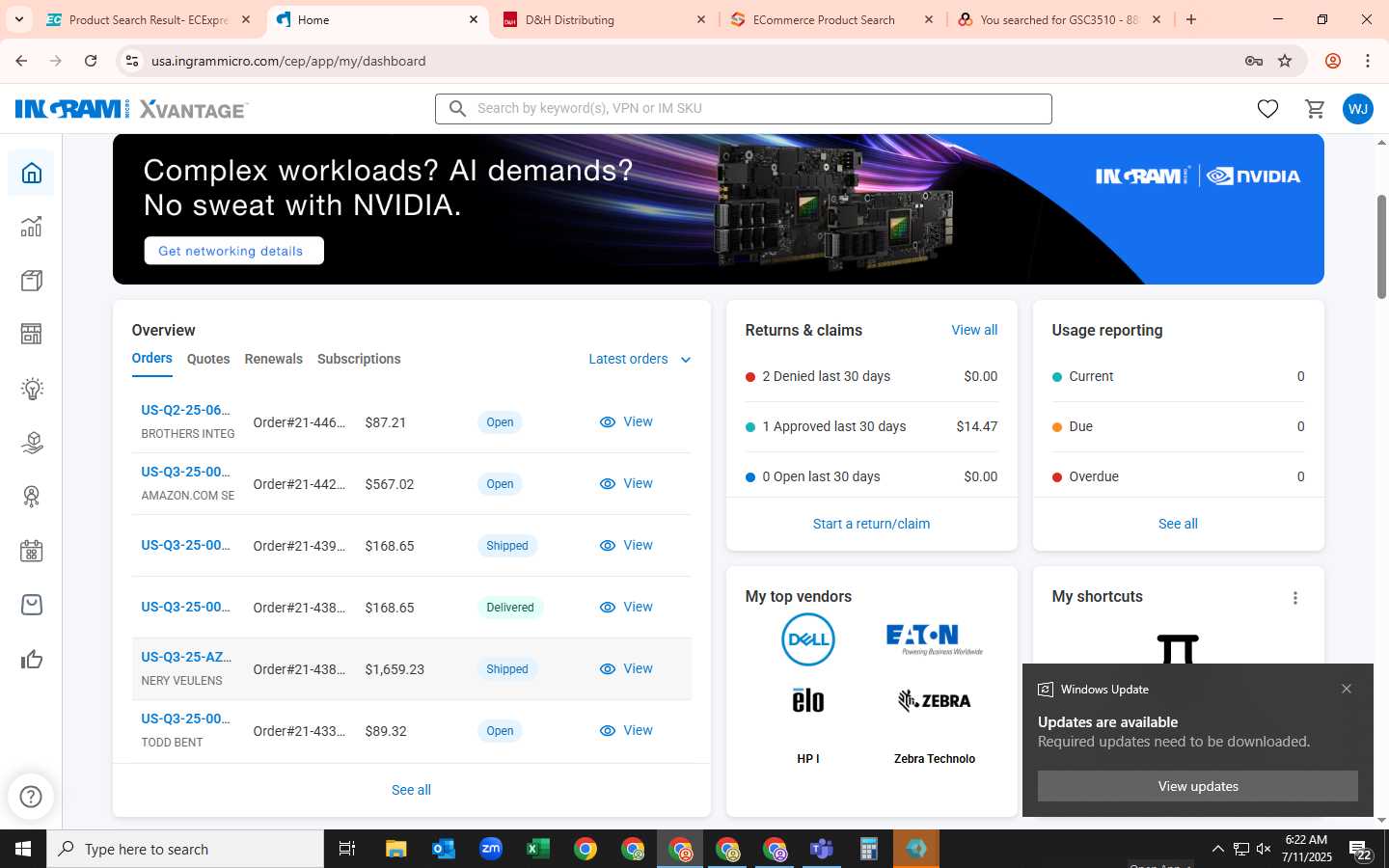Image resolution: width=1389 pixels, height=868 pixels.
Task: Click View updates in Windows Update
Action: coord(1198,786)
